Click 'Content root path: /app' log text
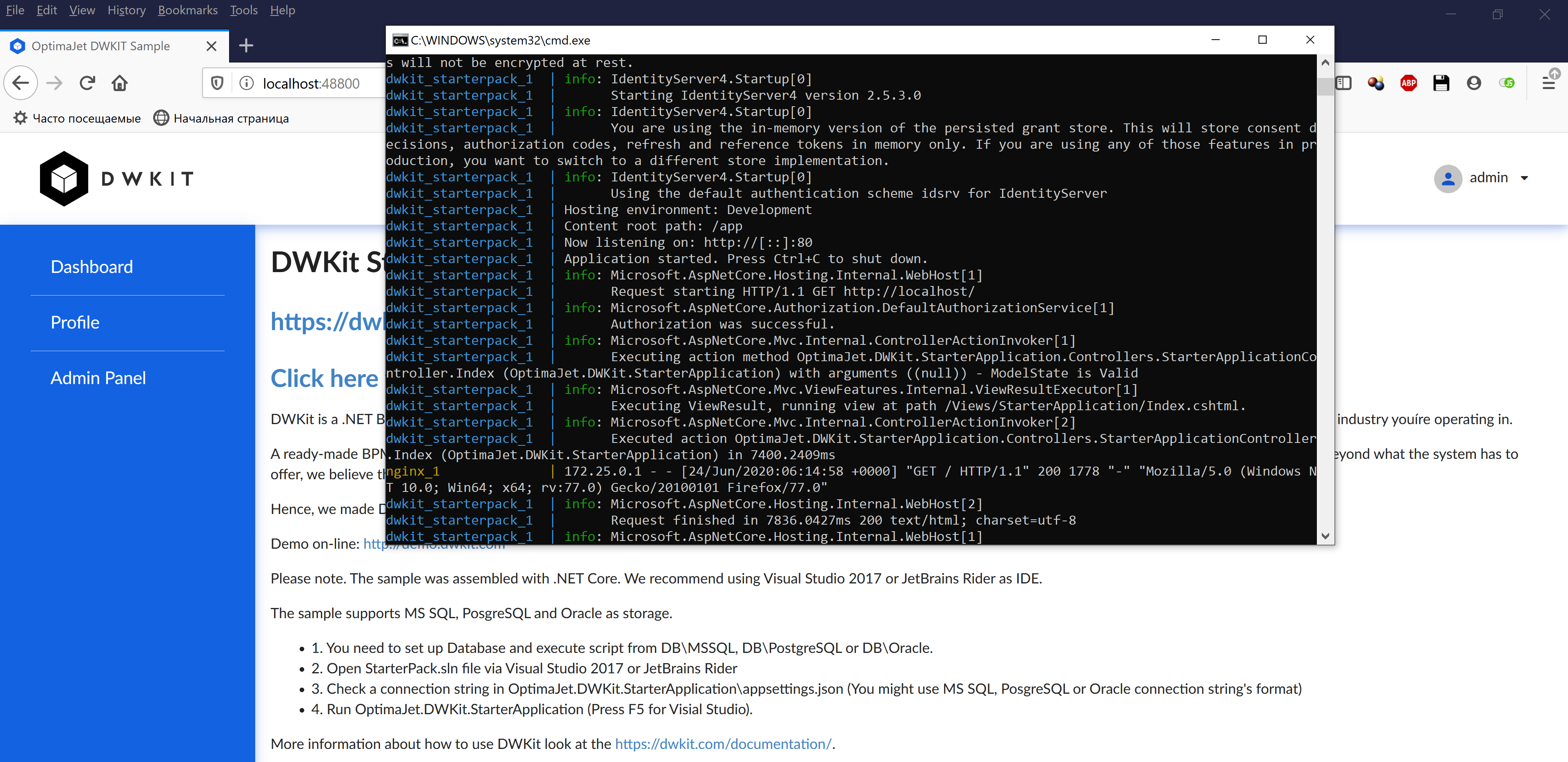The width and height of the screenshot is (1568, 762). click(653, 226)
